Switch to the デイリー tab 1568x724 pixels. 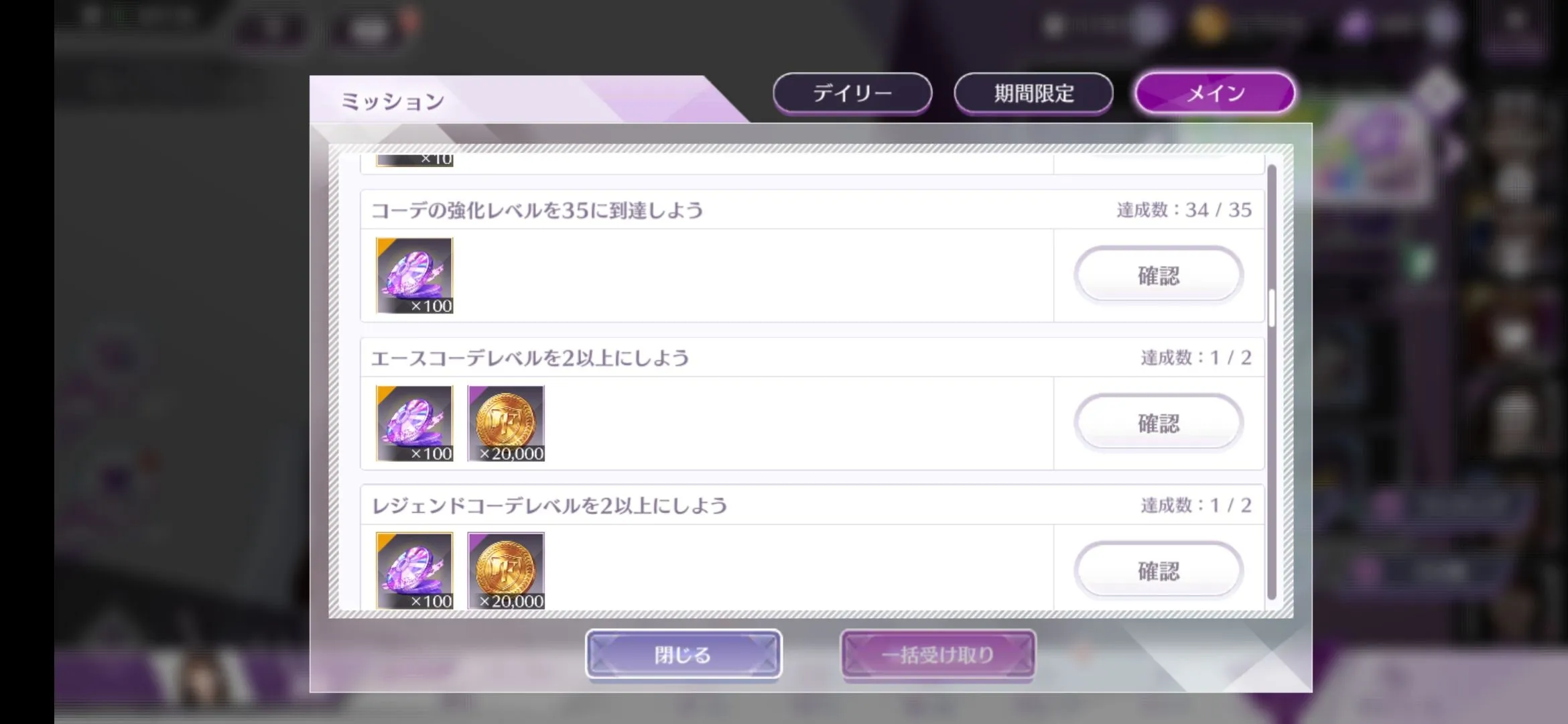pyautogui.click(x=852, y=93)
